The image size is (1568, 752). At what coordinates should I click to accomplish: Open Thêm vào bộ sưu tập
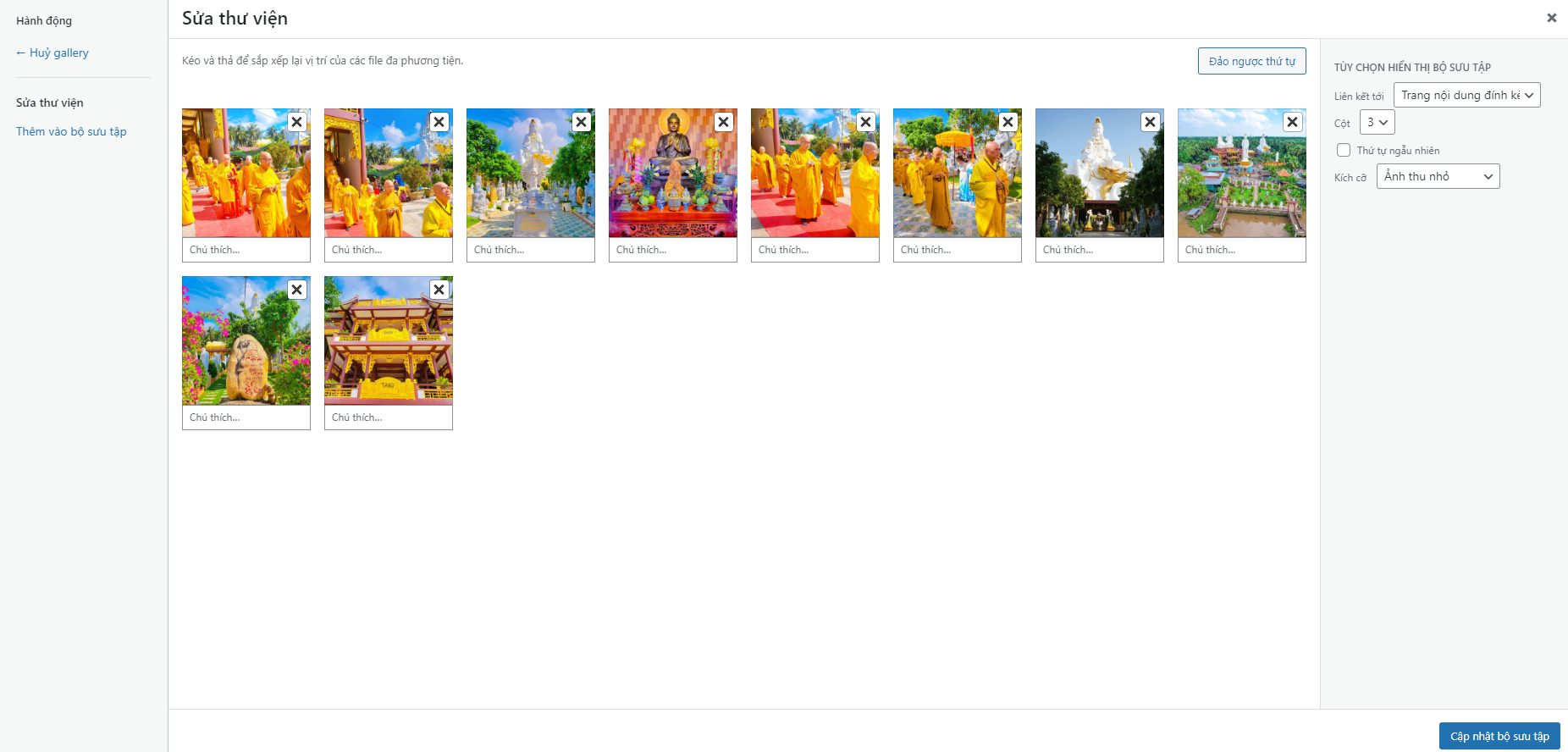tap(71, 131)
